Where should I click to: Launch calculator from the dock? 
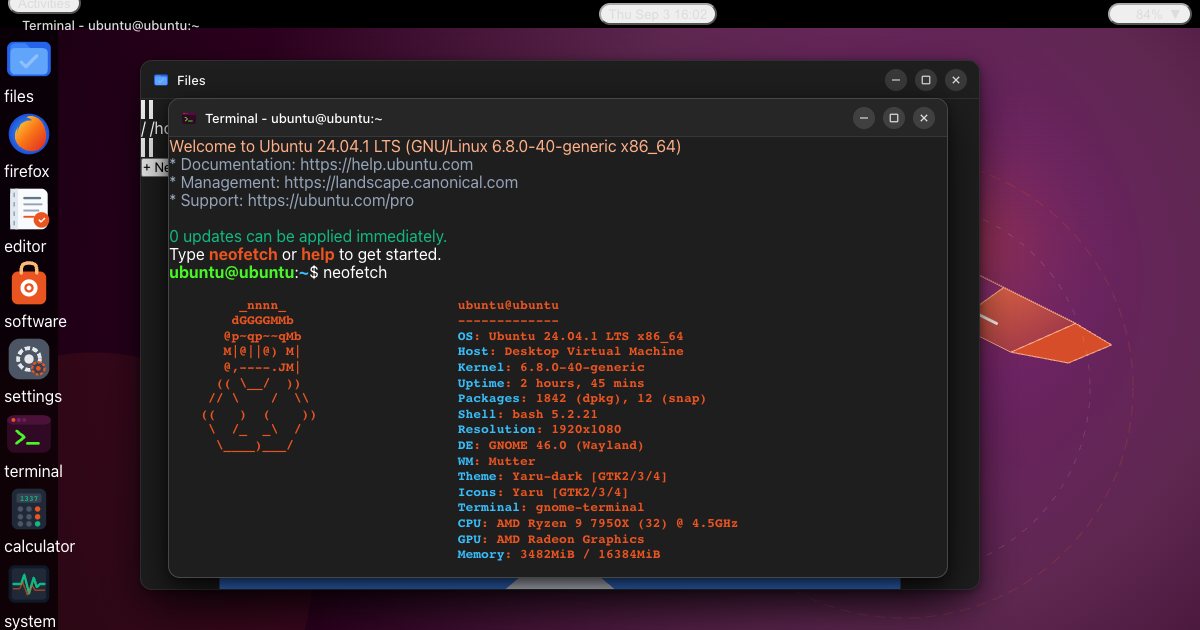tap(29, 509)
